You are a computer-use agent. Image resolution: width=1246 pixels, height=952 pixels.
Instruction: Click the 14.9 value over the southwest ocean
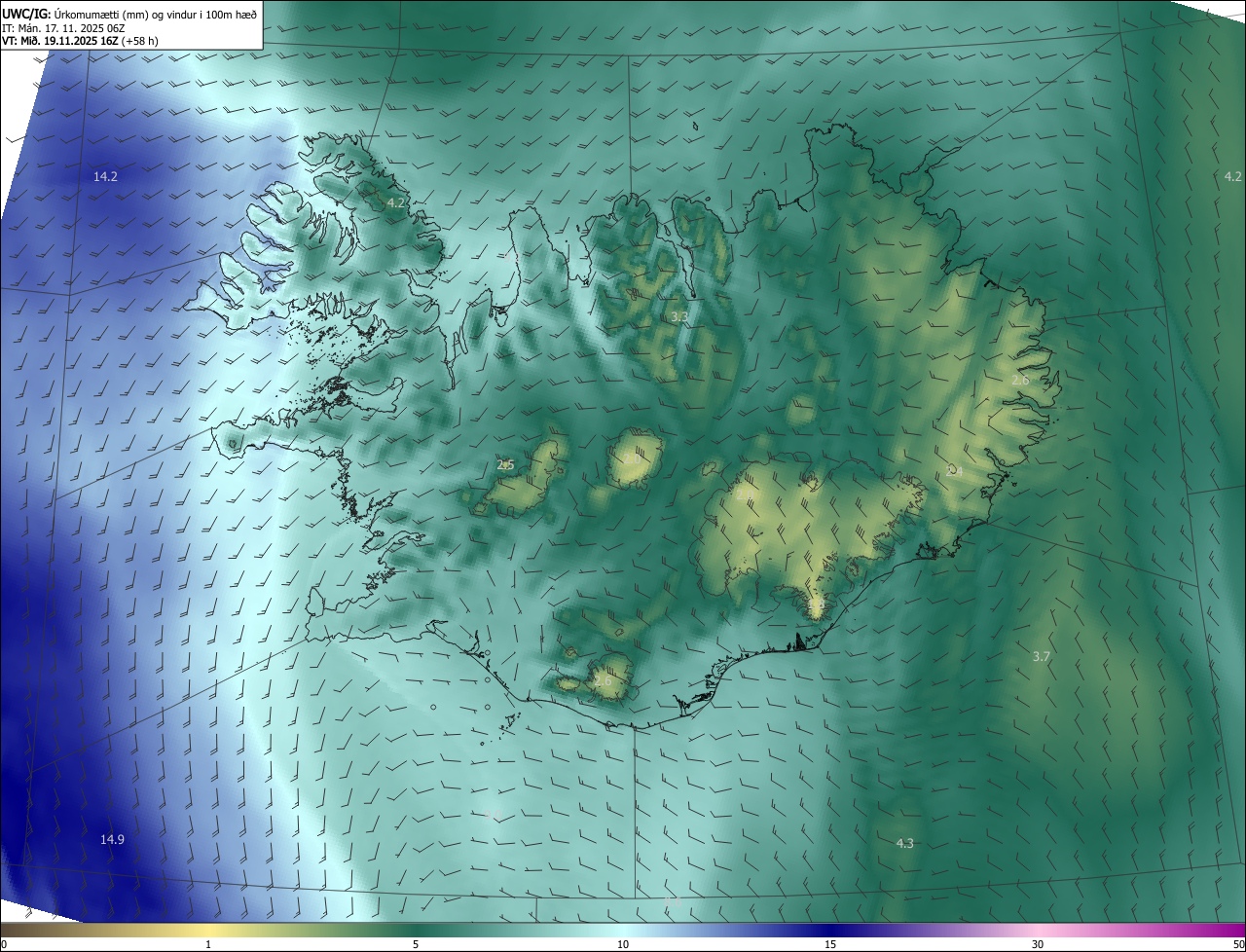pyautogui.click(x=112, y=839)
